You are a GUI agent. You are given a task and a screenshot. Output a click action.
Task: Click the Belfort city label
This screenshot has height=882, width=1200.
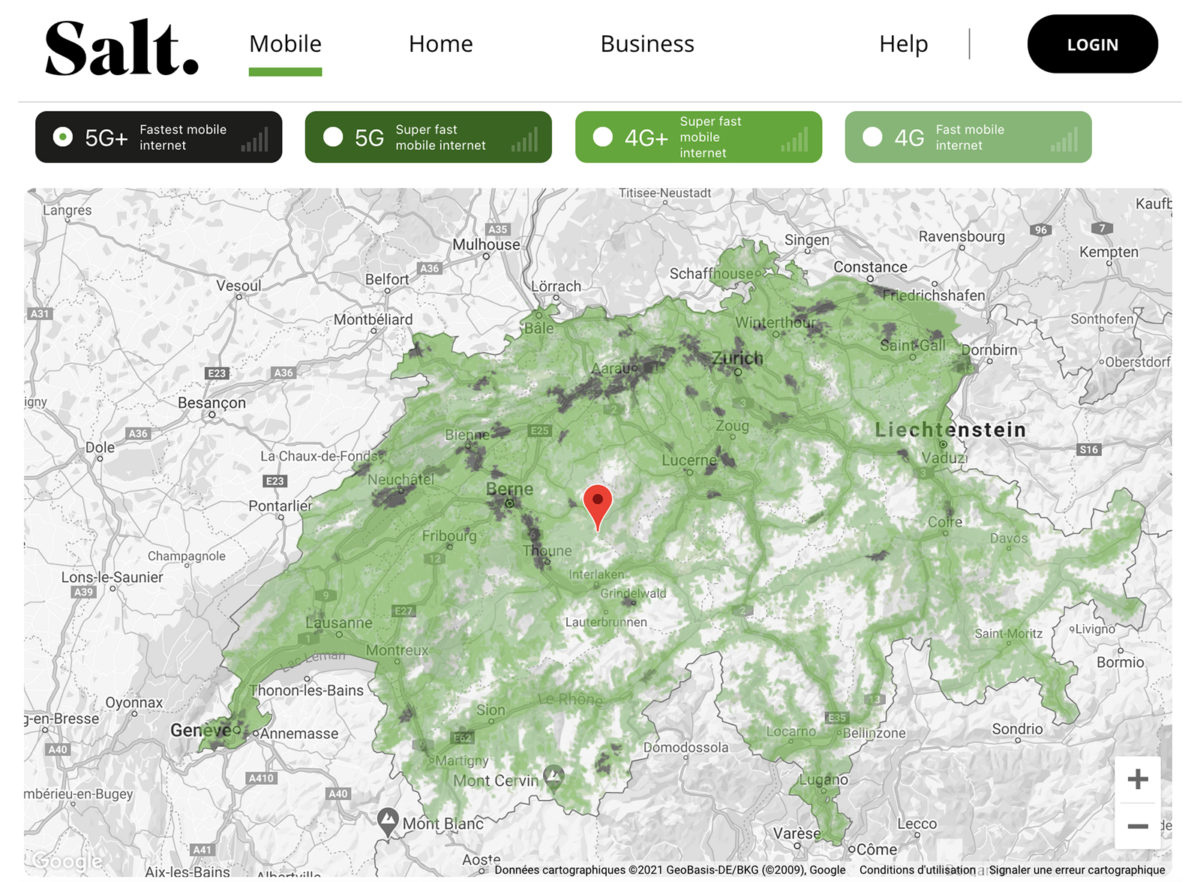387,279
